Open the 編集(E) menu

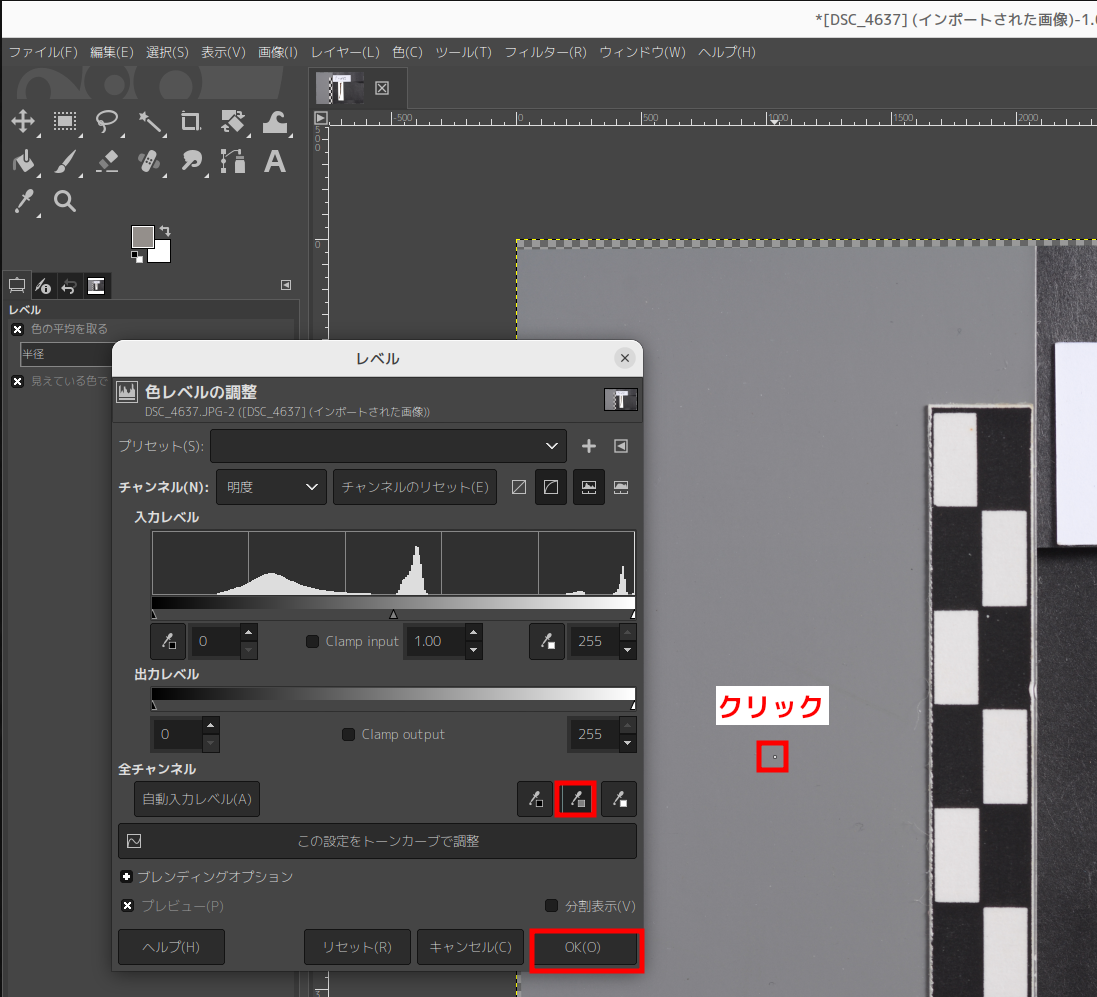(112, 52)
